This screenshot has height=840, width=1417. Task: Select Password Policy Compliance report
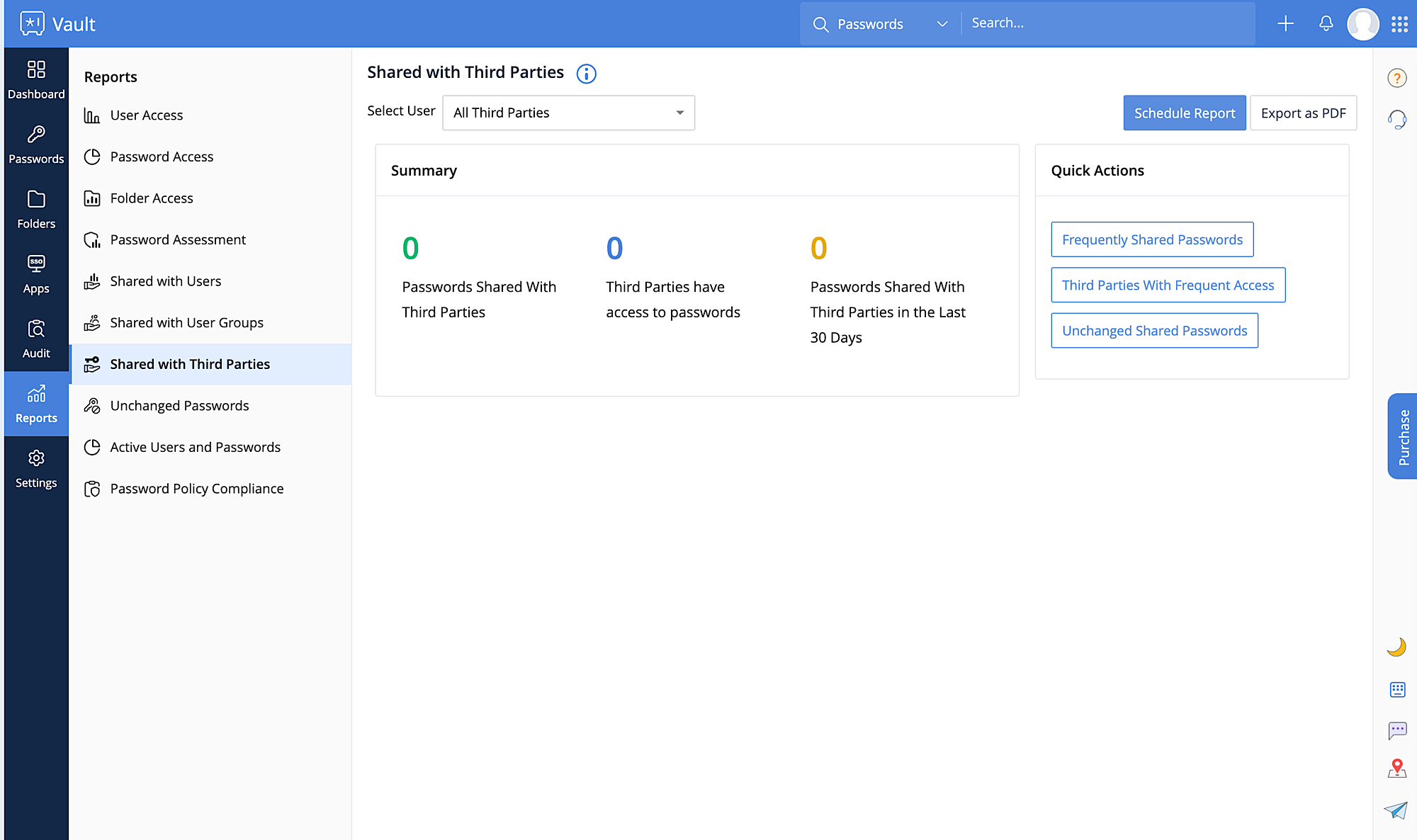click(x=196, y=489)
